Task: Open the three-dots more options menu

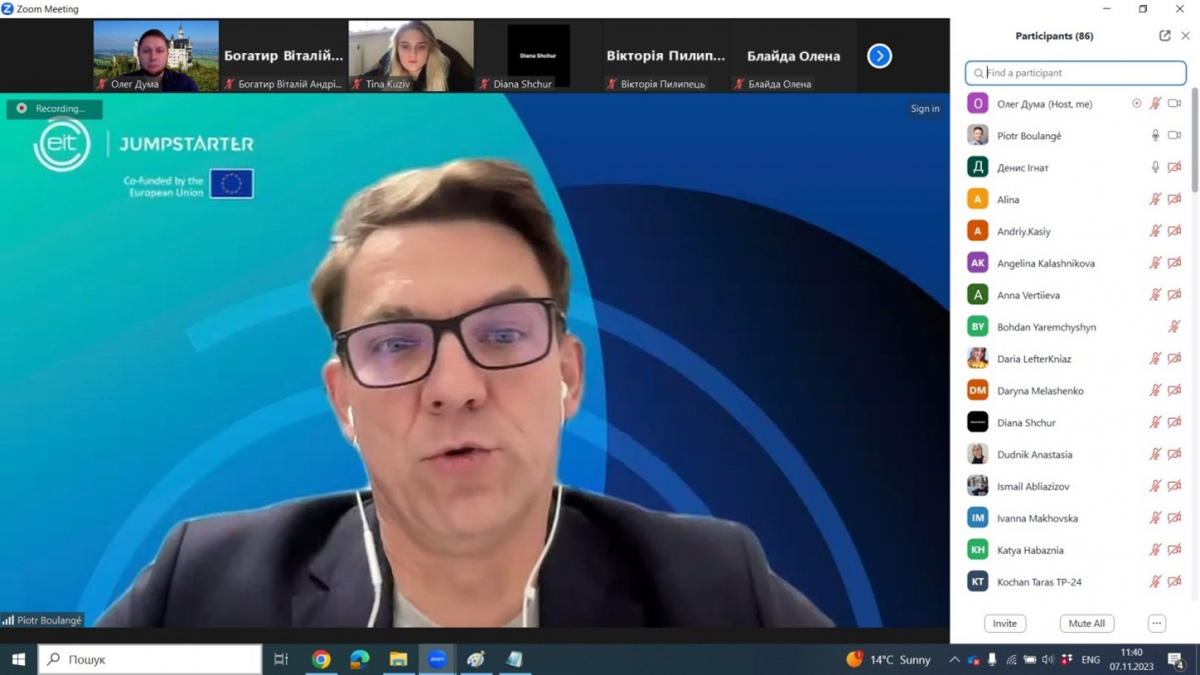Action: (x=1156, y=623)
